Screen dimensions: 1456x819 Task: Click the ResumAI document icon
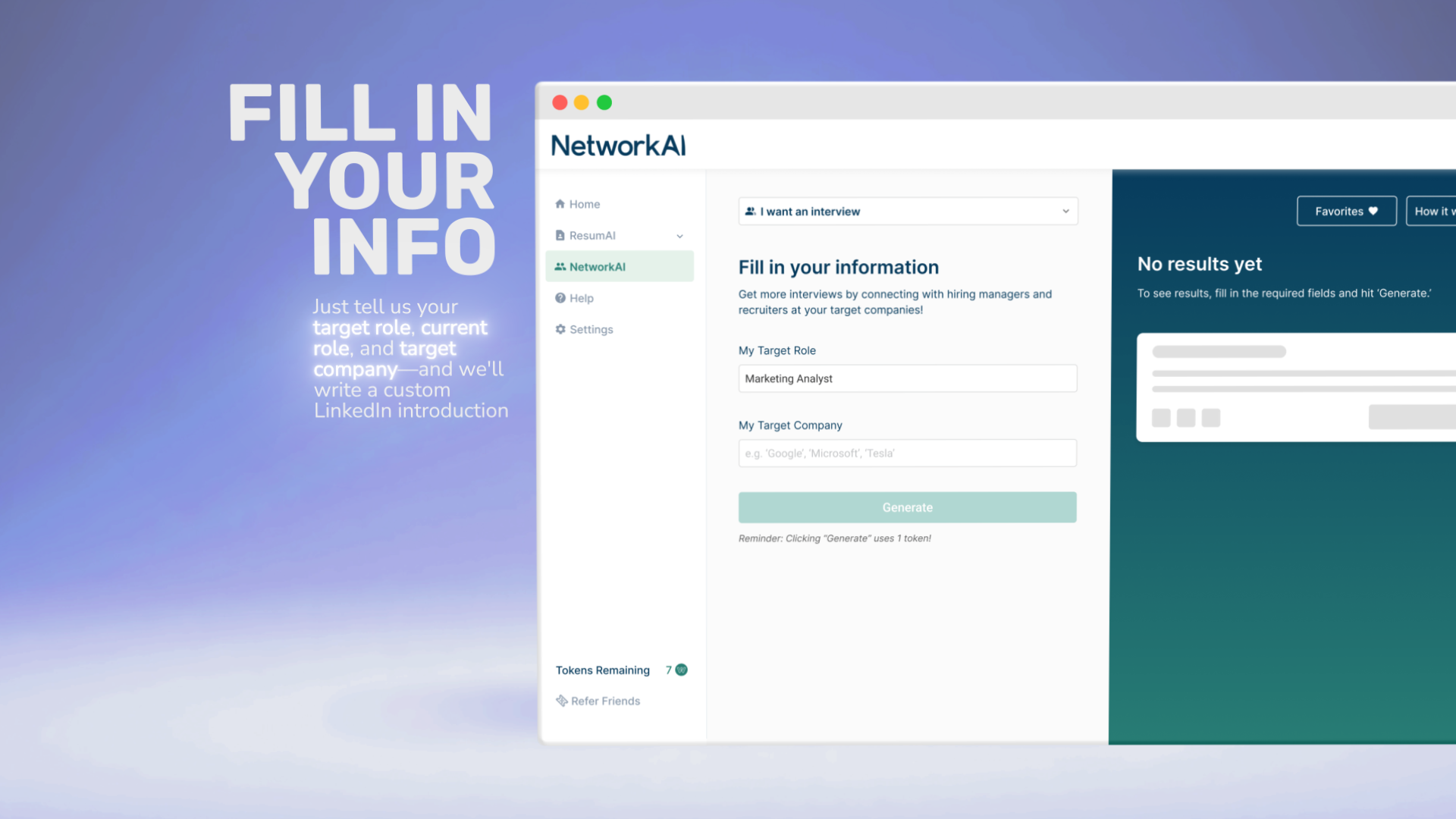[560, 236]
